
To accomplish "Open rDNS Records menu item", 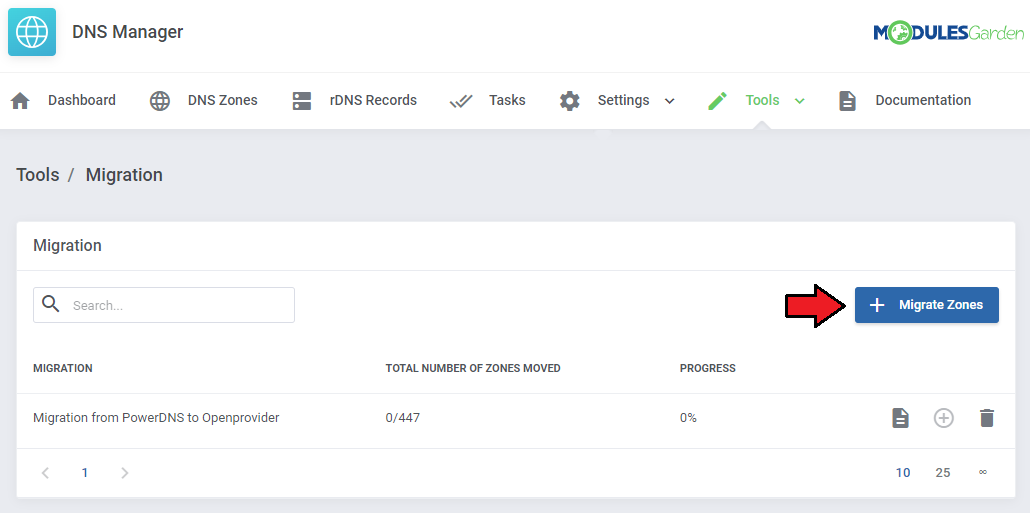I will coord(373,100).
